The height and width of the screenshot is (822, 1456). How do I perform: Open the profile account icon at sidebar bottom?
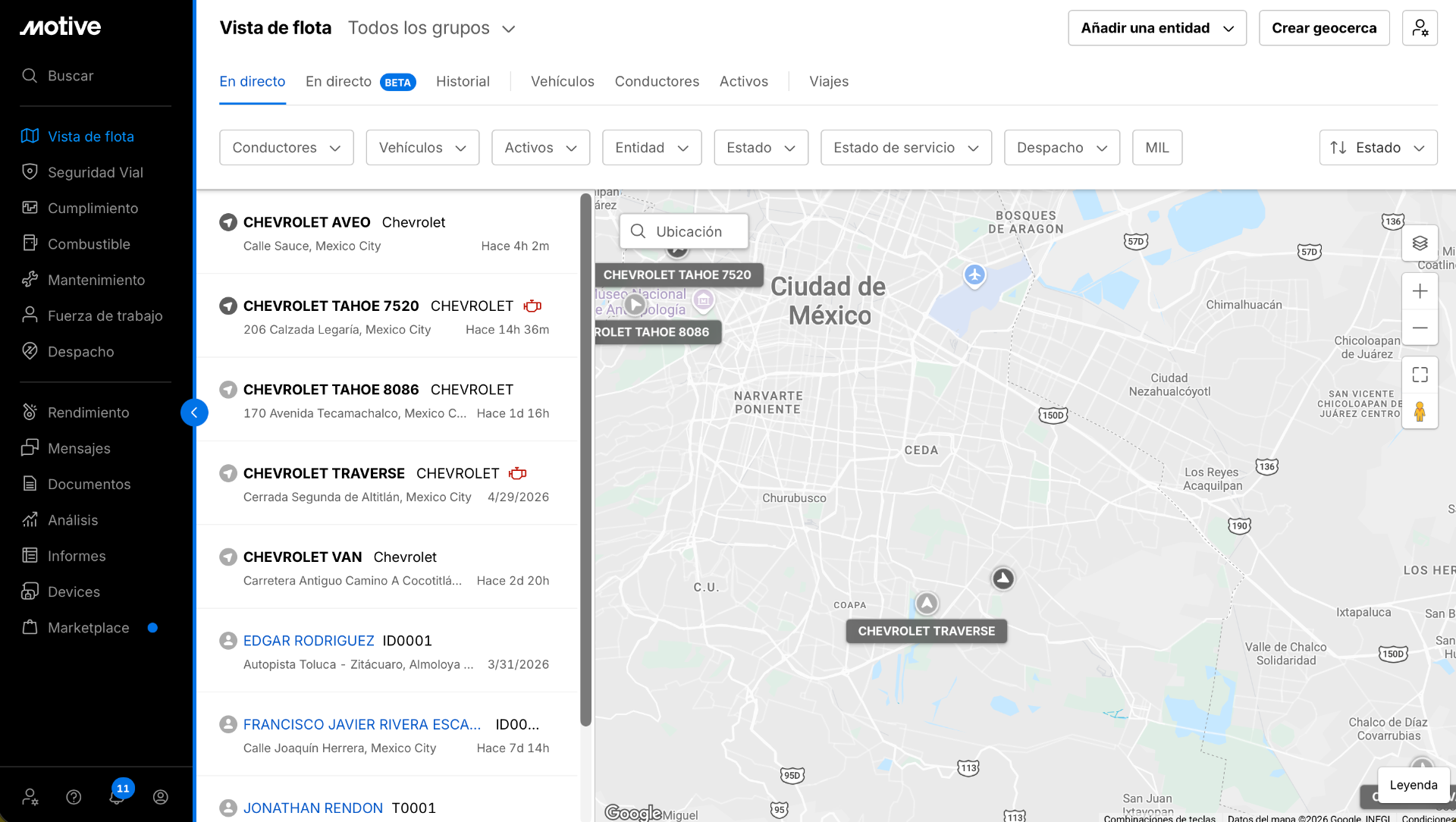point(161,797)
